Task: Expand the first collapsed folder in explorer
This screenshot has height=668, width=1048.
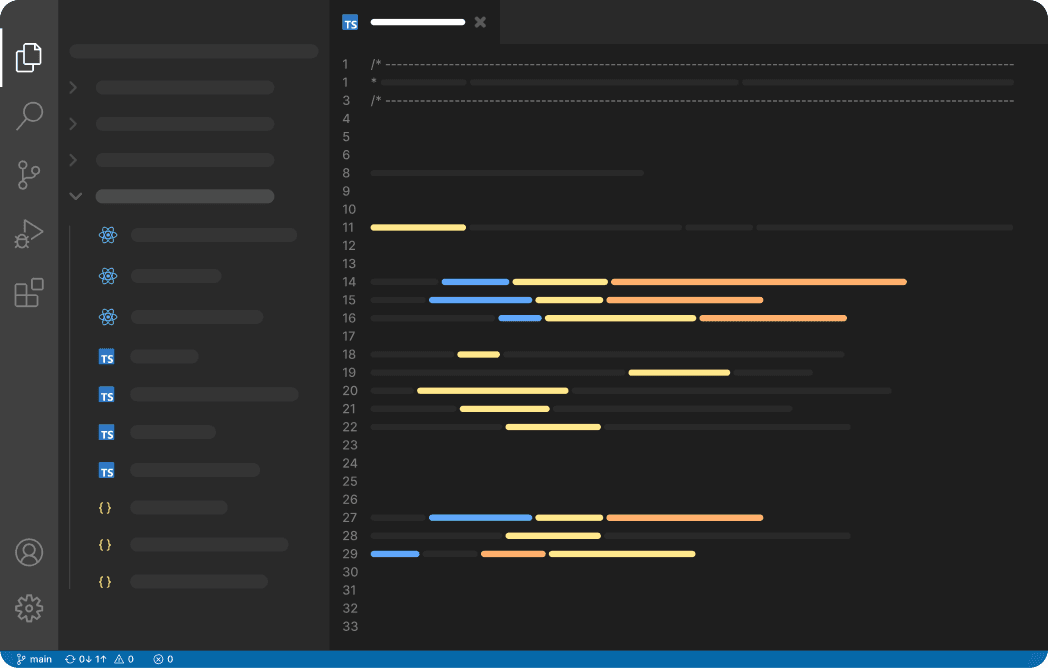Action: (73, 88)
